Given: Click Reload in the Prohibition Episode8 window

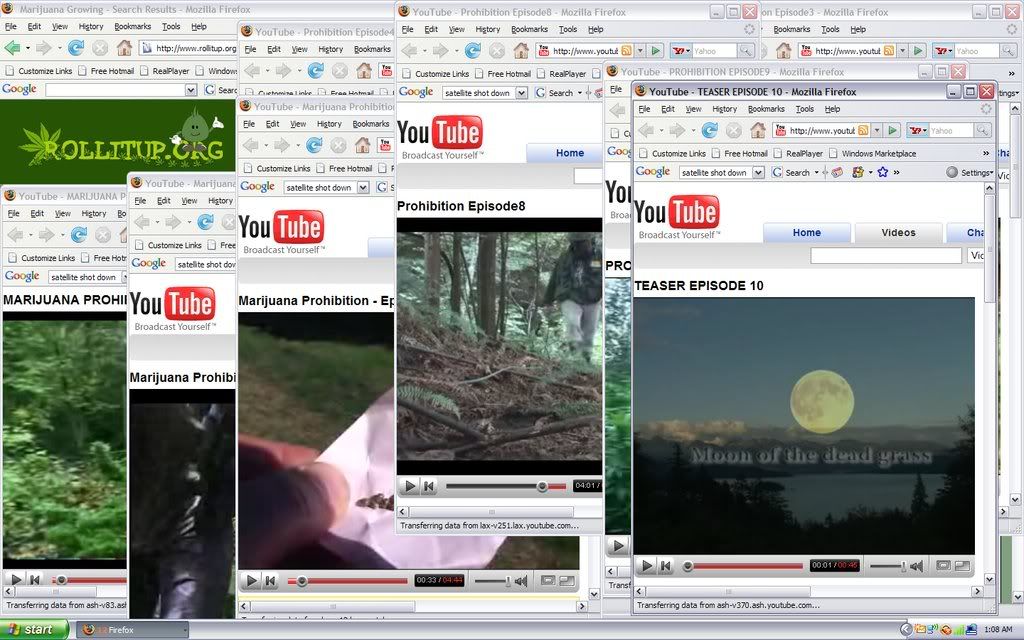Looking at the screenshot, I should pyautogui.click(x=473, y=50).
